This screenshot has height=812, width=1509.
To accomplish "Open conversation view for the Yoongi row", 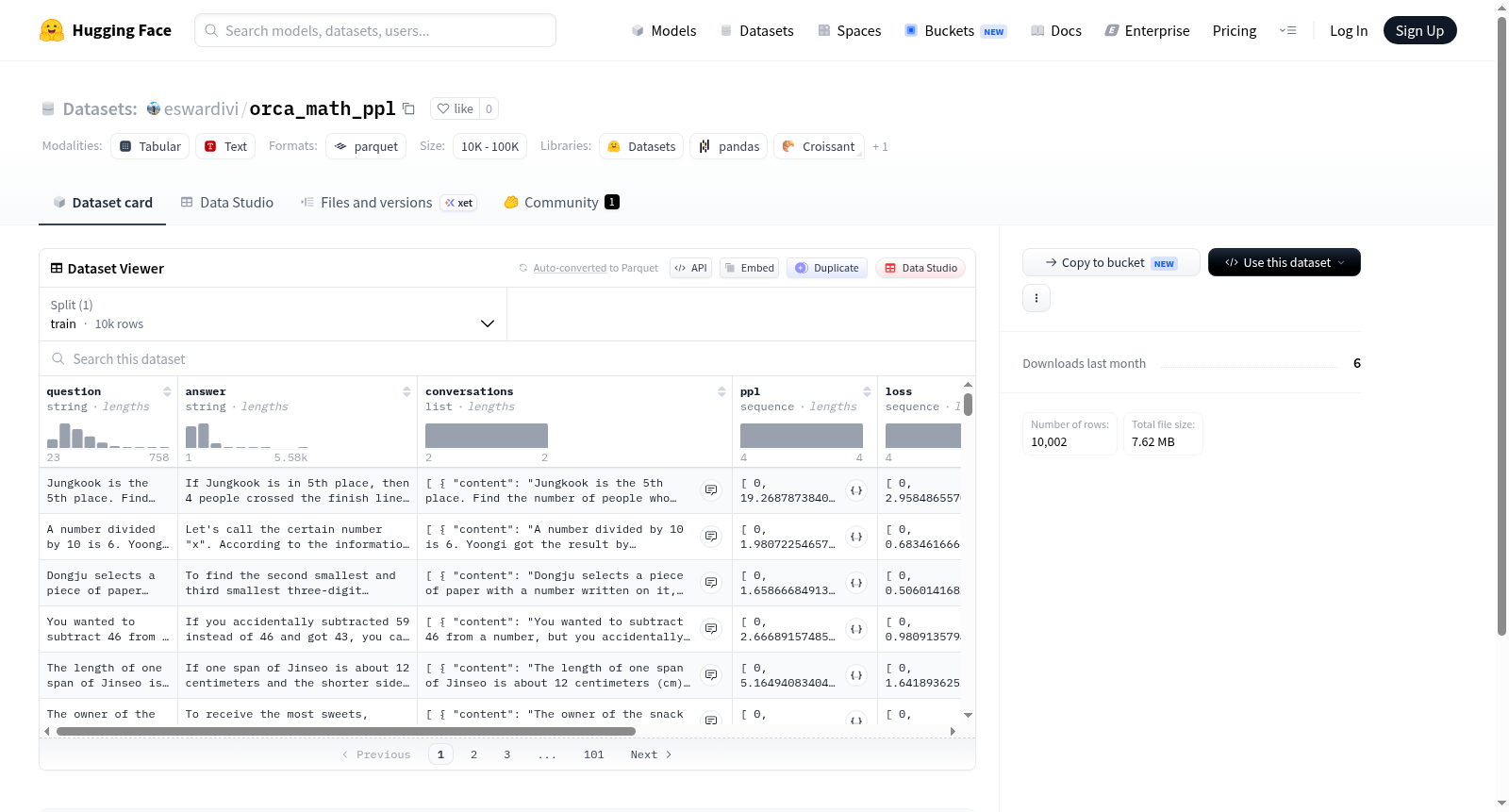I will coord(711,537).
